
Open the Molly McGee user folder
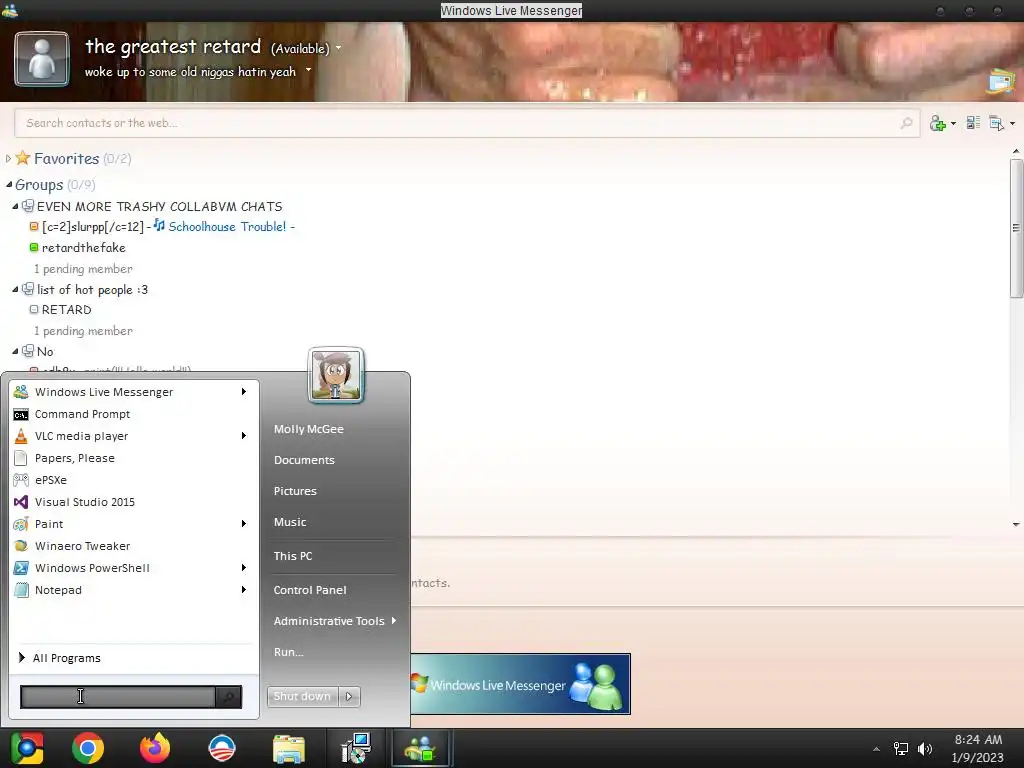[x=309, y=429]
